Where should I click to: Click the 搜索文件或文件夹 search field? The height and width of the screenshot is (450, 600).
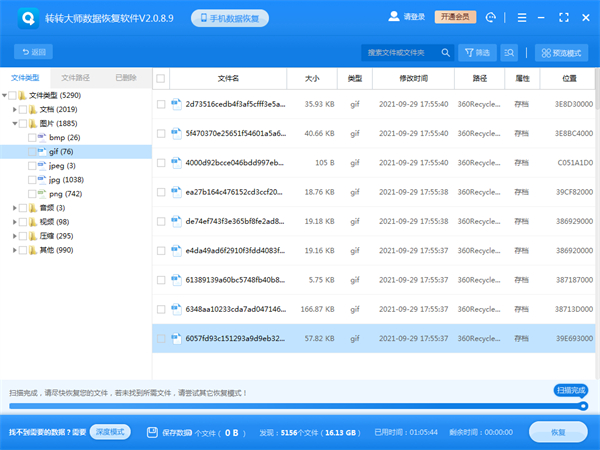click(398, 52)
